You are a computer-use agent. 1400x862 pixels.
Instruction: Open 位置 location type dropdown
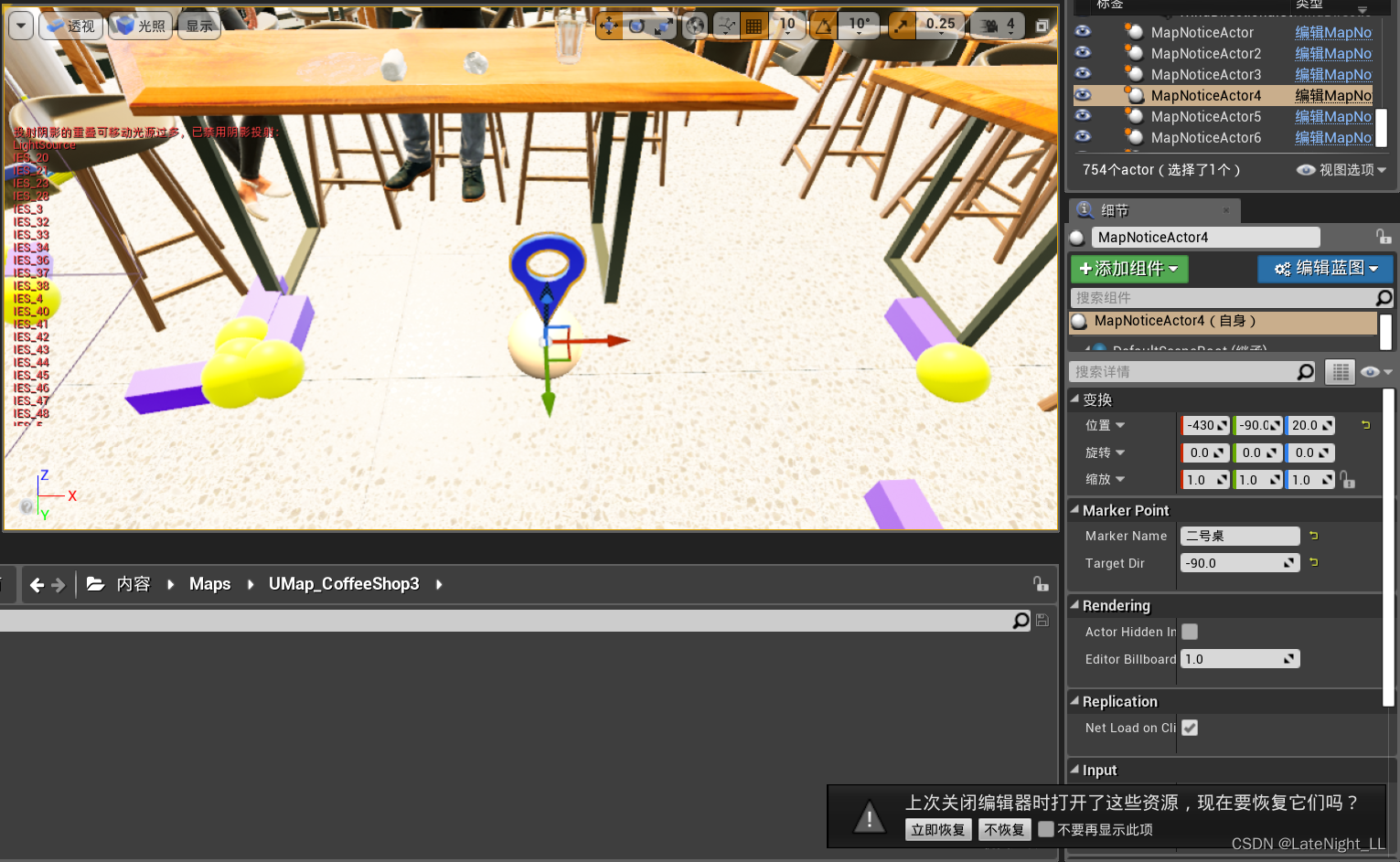point(1105,425)
